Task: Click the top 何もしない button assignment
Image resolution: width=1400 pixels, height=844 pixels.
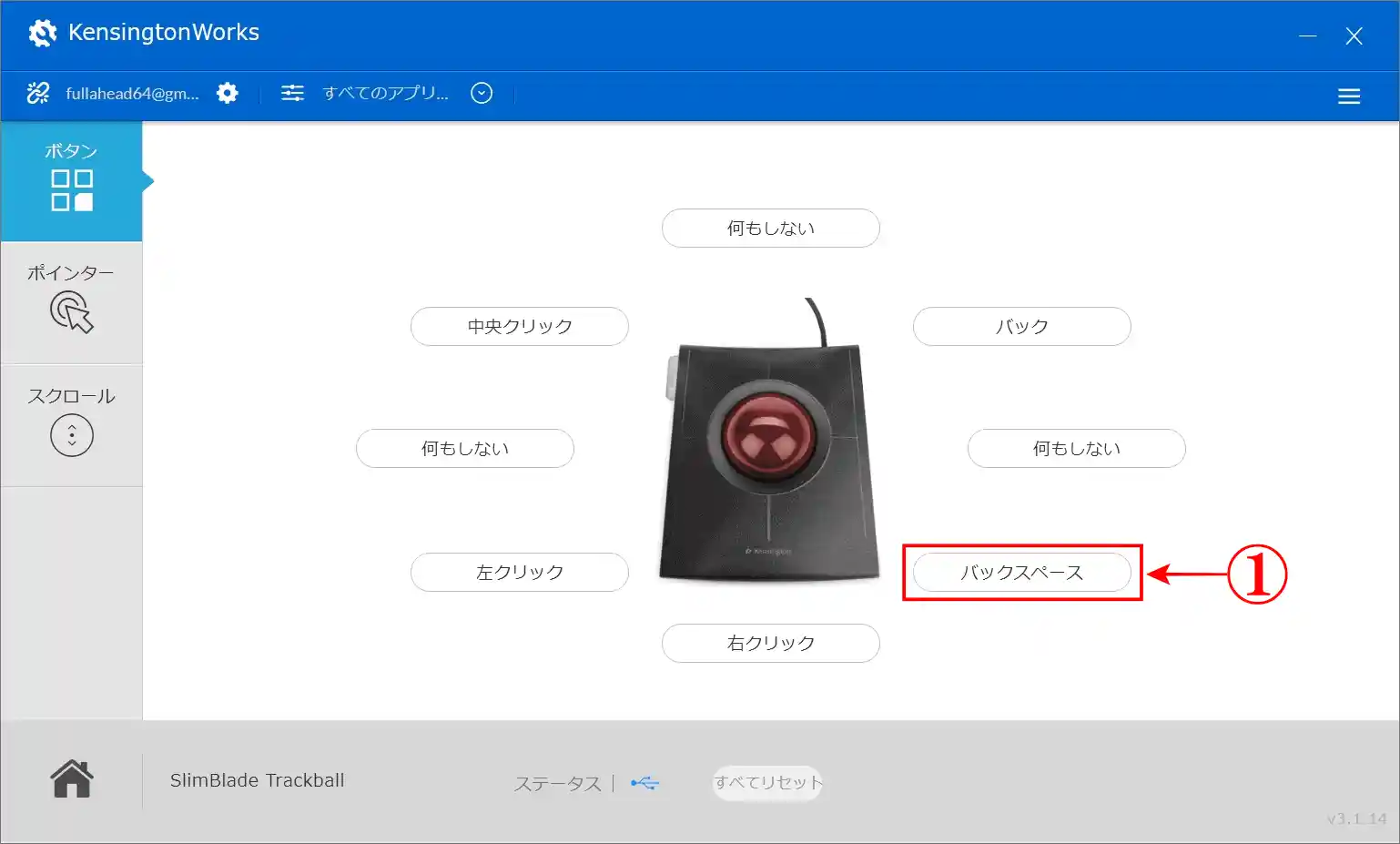Action: [x=771, y=229]
